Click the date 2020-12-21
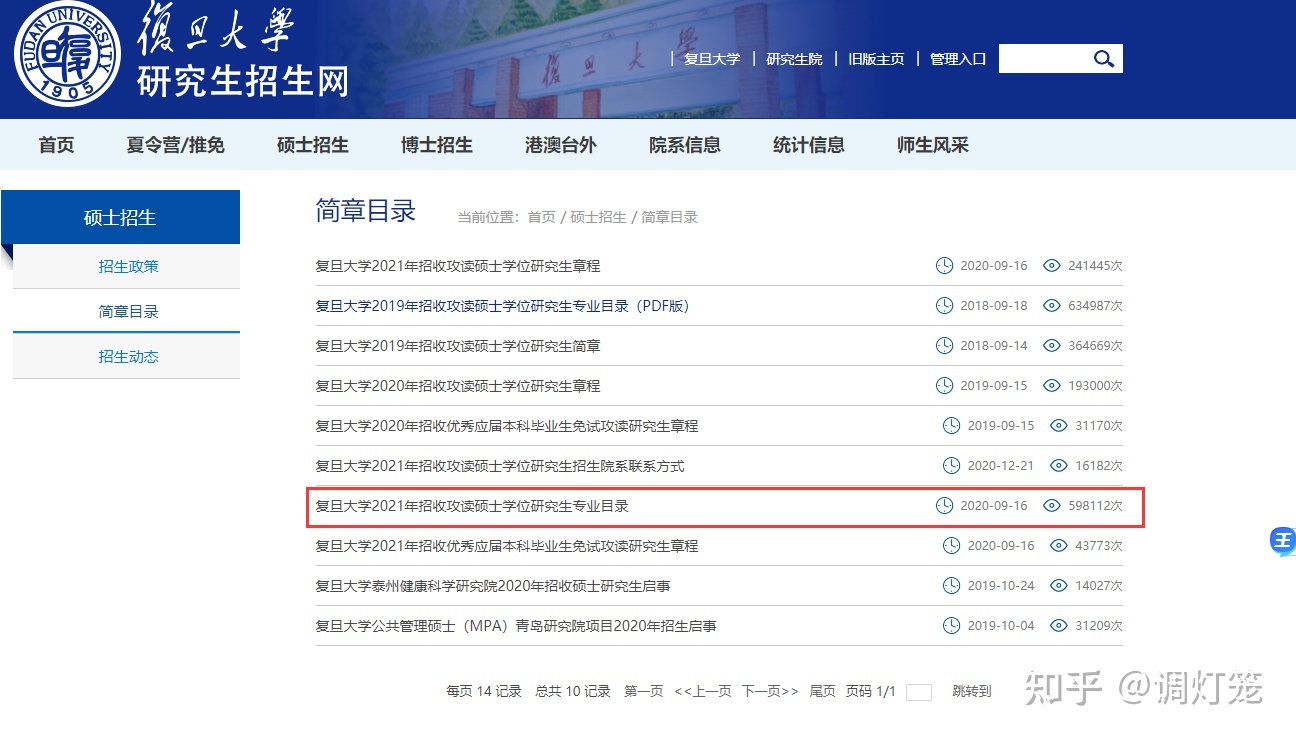The height and width of the screenshot is (740, 1296). click(x=1001, y=466)
